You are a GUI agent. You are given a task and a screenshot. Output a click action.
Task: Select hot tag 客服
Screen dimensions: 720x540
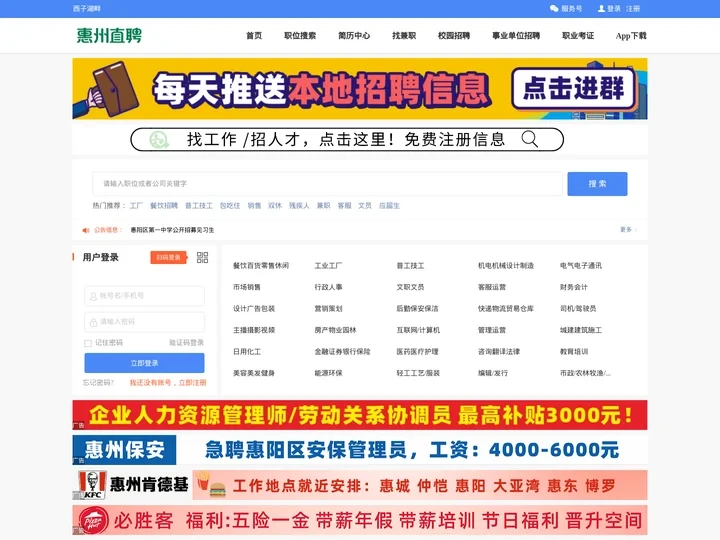click(x=344, y=206)
